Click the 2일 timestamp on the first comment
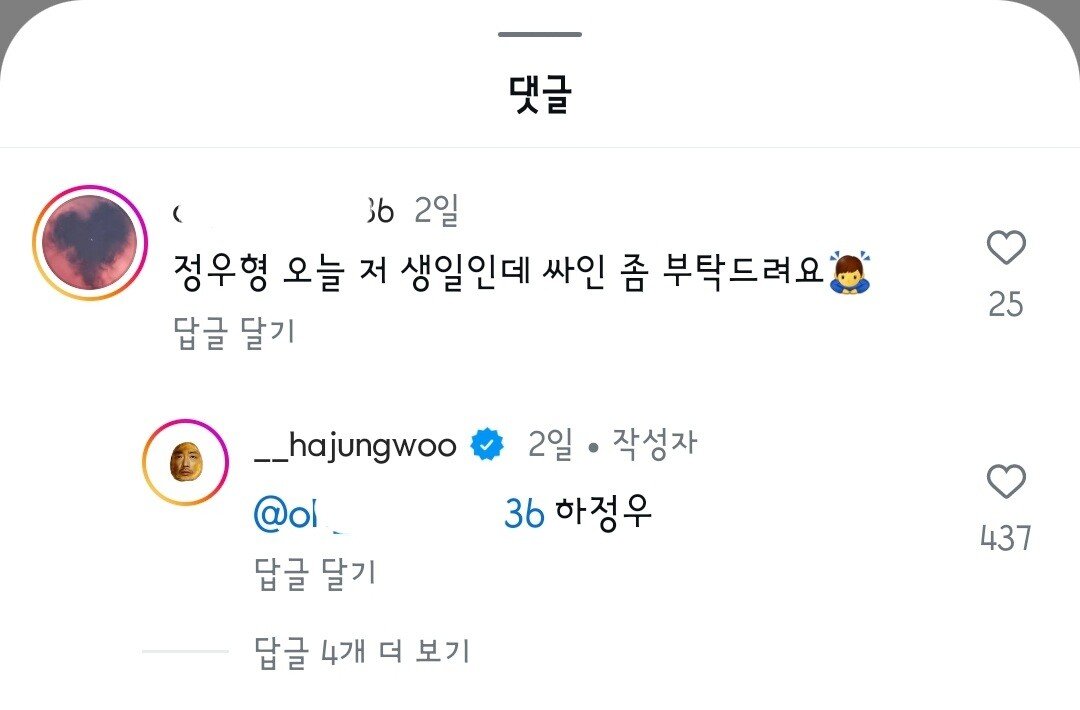 click(437, 210)
